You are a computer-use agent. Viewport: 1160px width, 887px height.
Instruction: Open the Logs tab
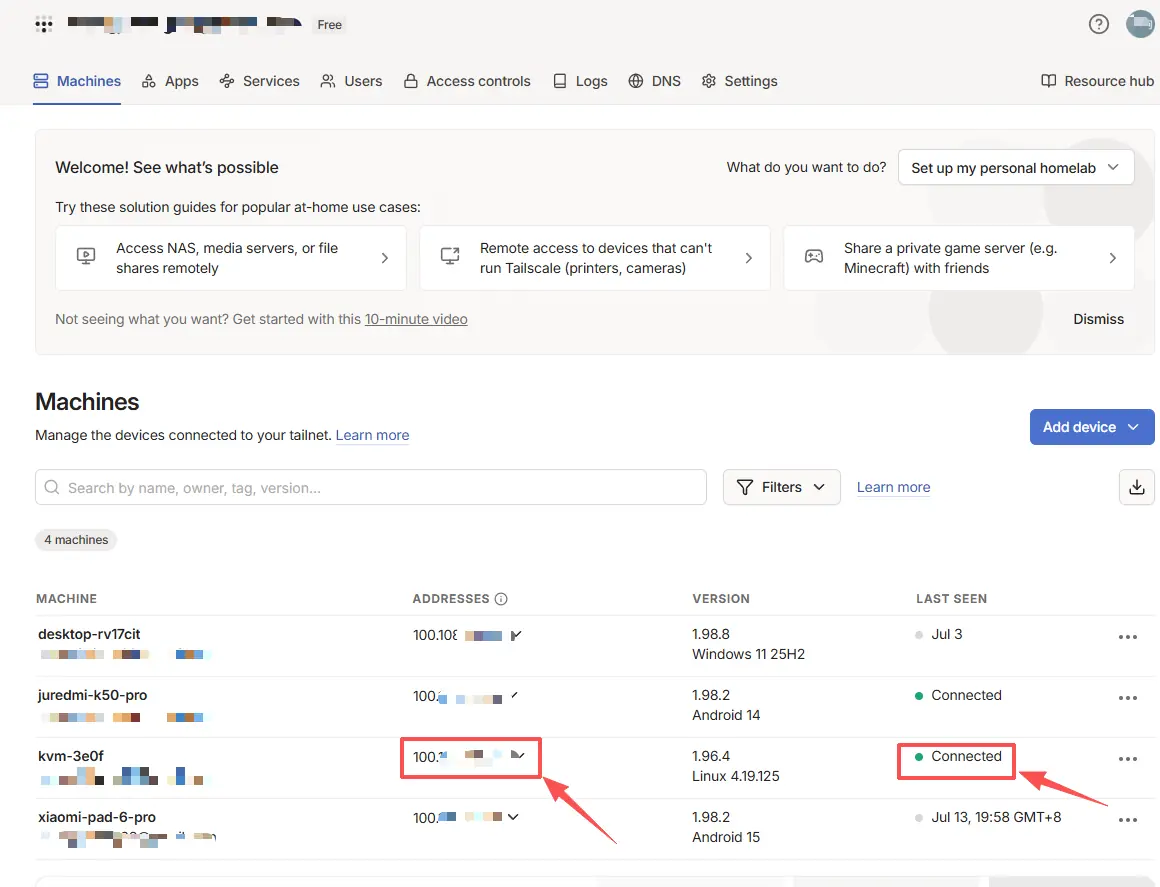click(580, 81)
